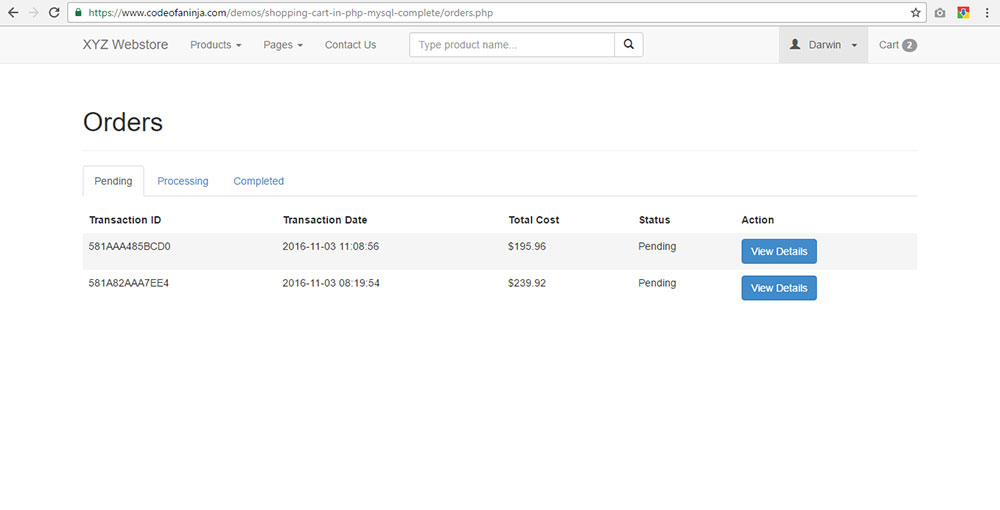Open the Cart link

click(898, 45)
